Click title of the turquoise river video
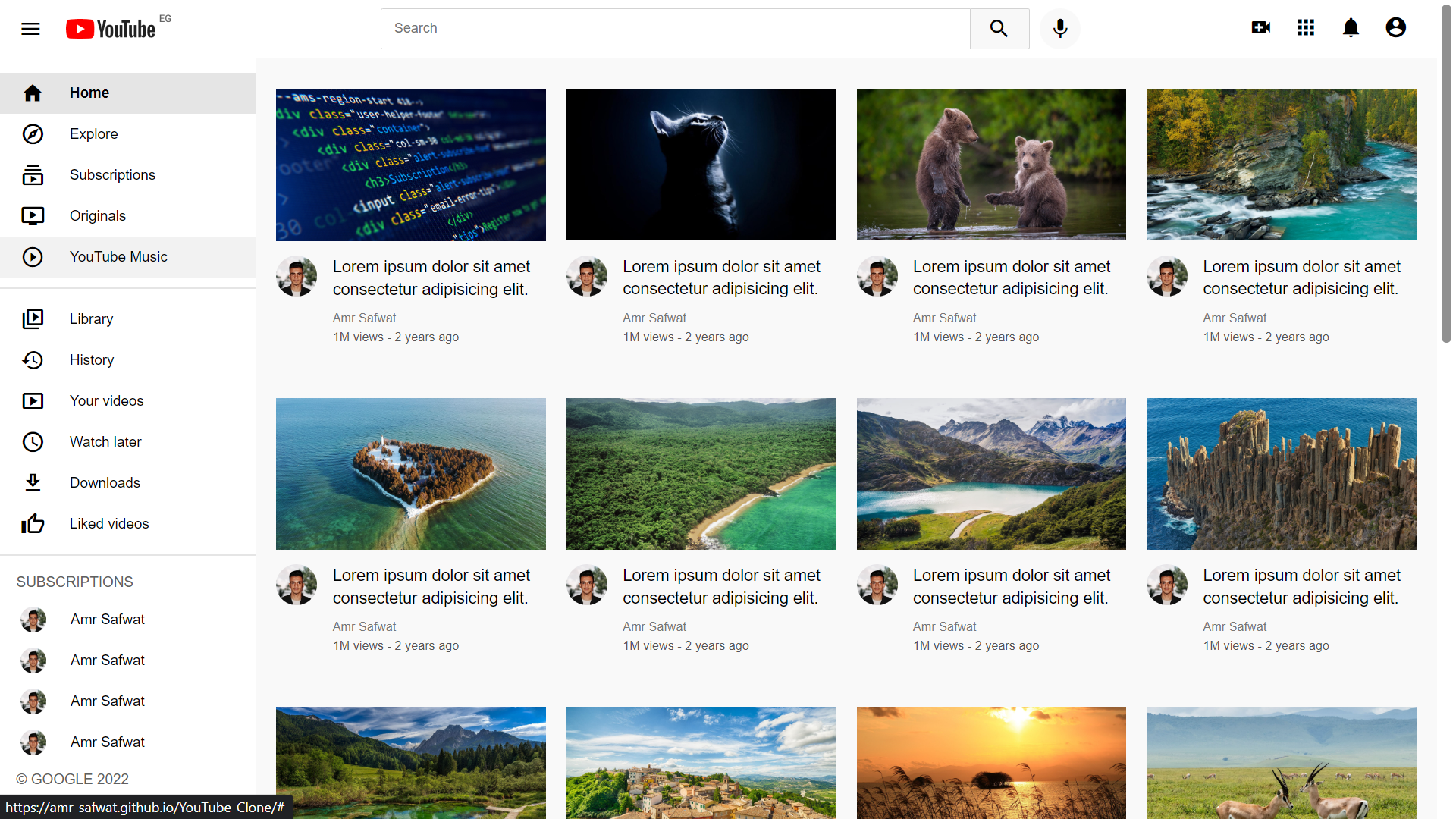 [x=1301, y=278]
